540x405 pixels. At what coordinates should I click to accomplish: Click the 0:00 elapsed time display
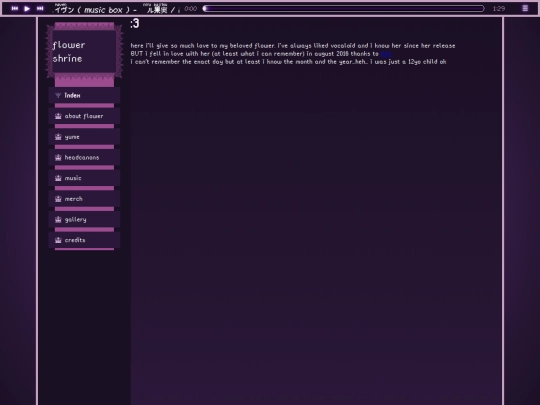[190, 9]
